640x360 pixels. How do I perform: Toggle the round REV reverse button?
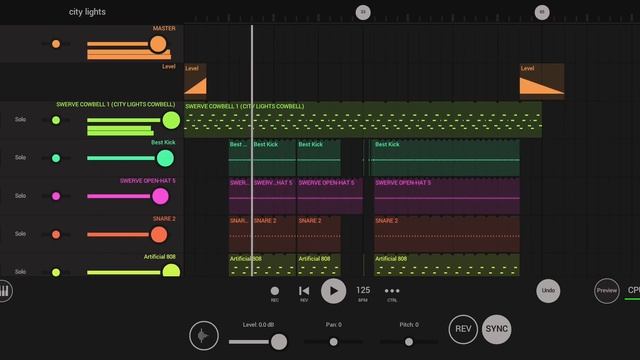click(x=463, y=329)
